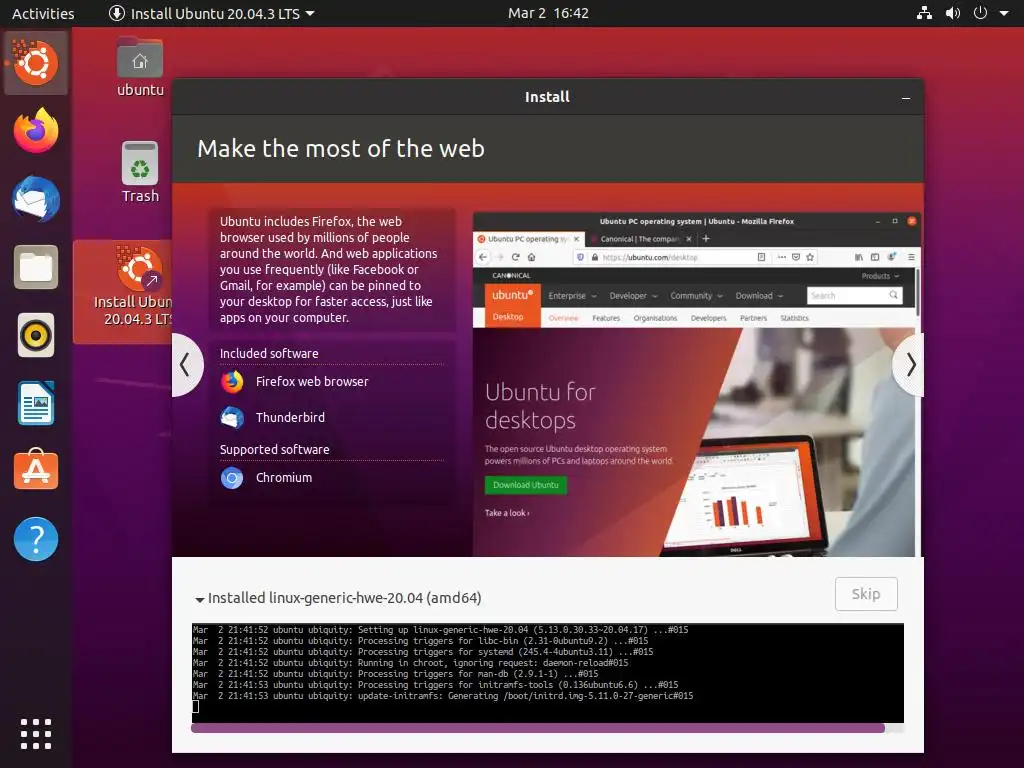
Task: Click the Firefox web browser icon in slide
Action: pos(232,381)
